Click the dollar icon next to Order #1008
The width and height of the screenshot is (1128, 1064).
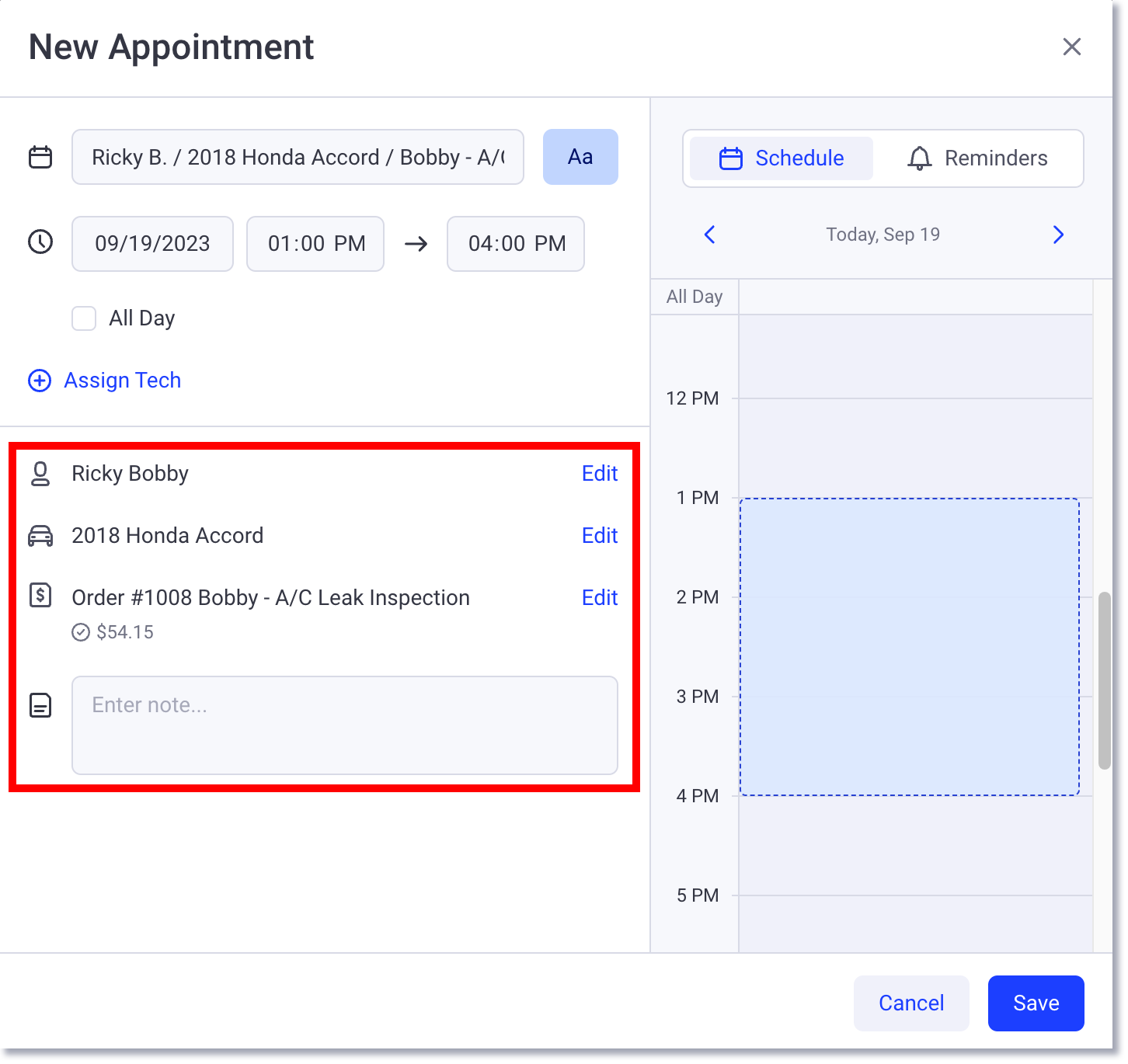click(40, 596)
